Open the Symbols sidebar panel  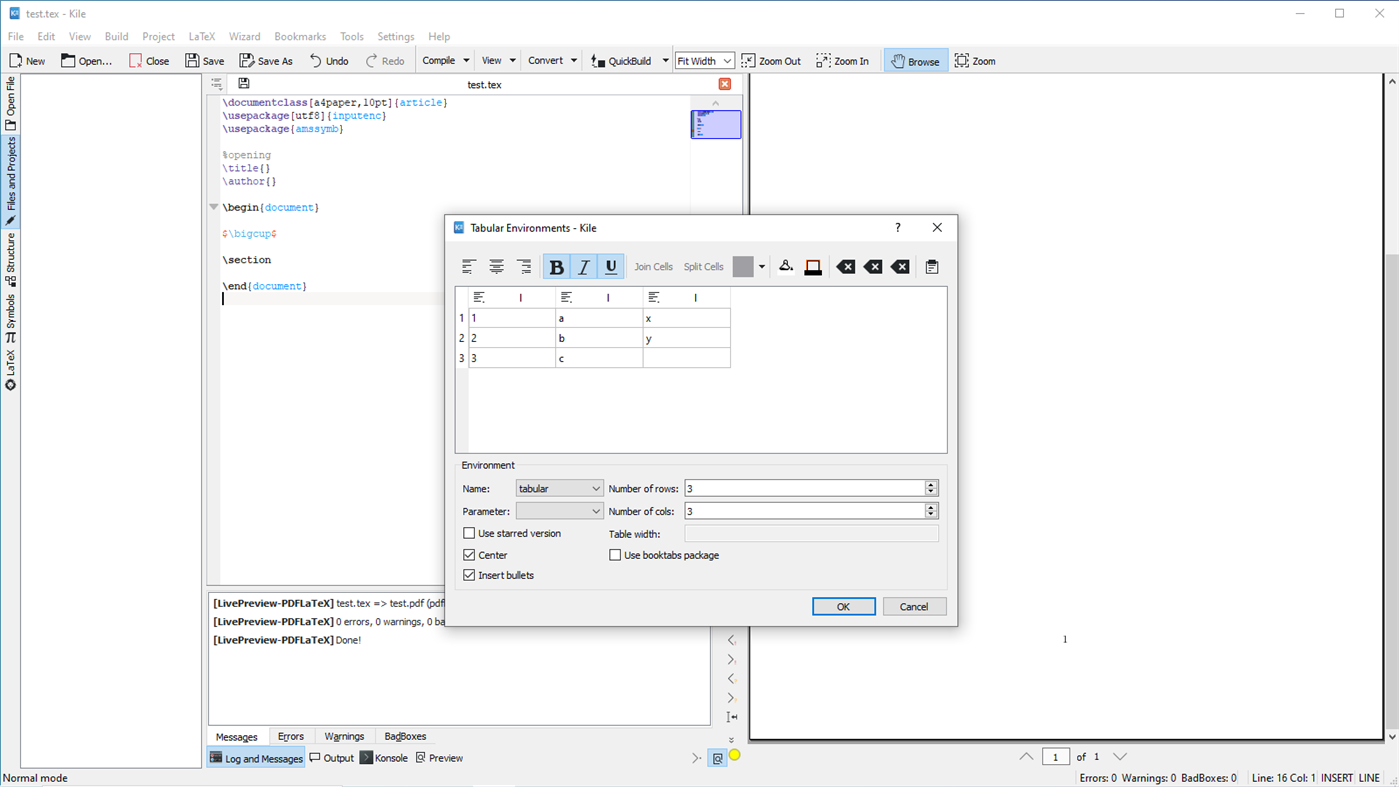[x=11, y=312]
